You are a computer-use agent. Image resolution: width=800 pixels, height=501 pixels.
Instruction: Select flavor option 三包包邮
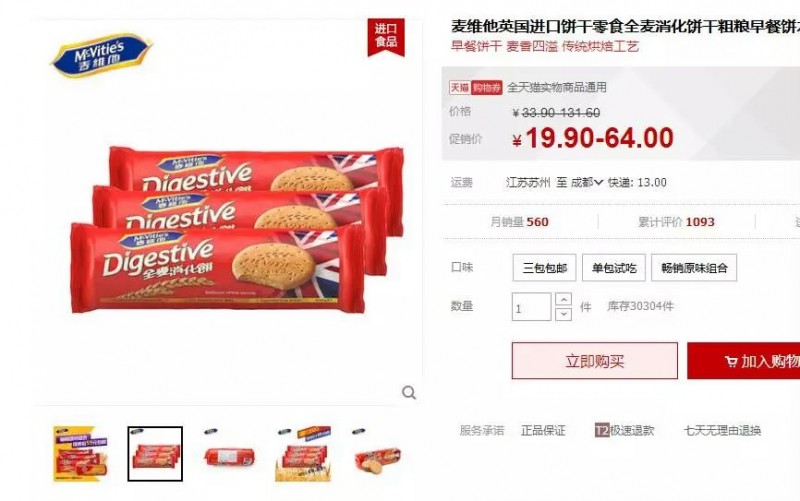(x=544, y=268)
